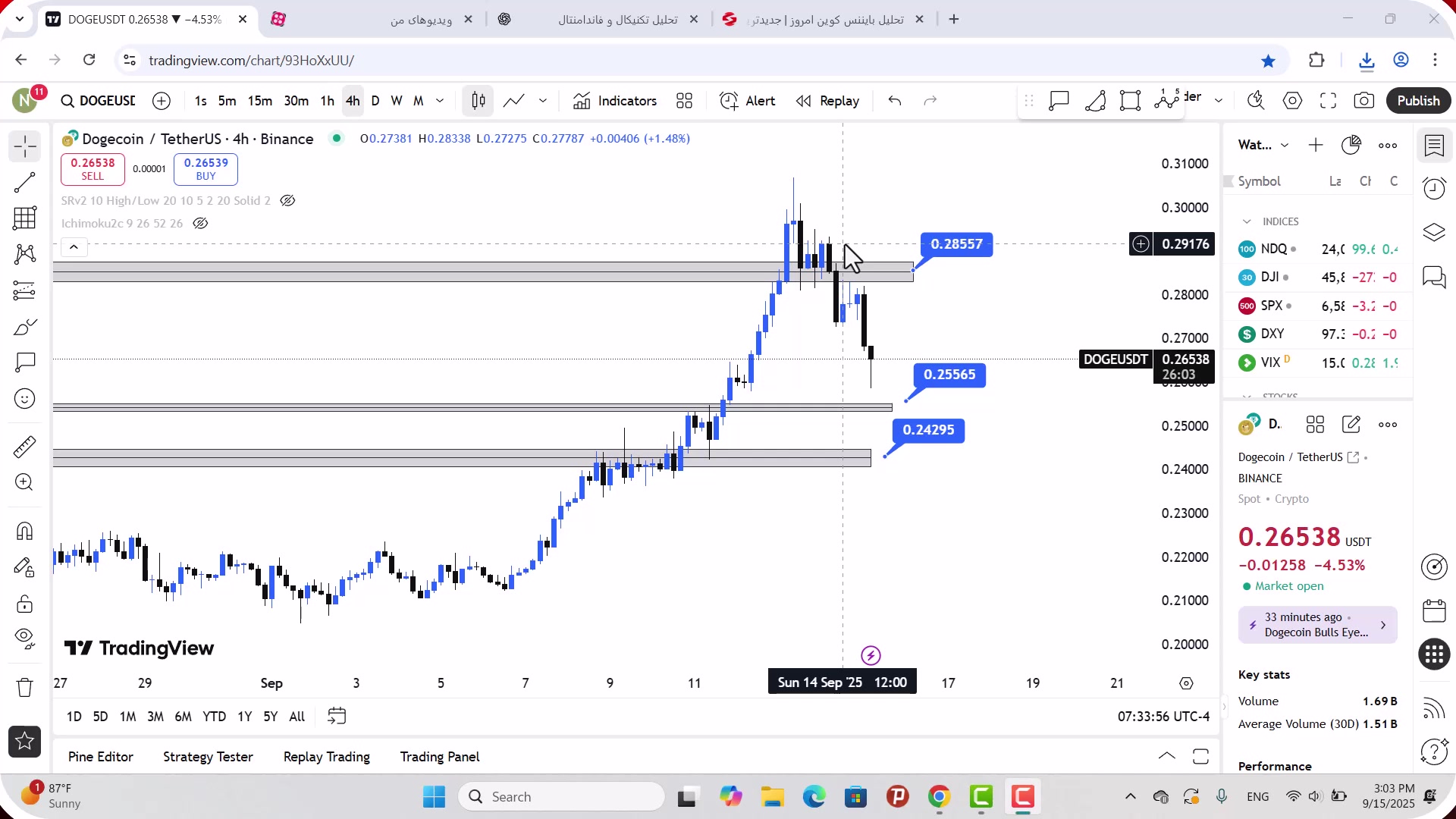
Task: Create a new Alert
Action: pos(748,101)
